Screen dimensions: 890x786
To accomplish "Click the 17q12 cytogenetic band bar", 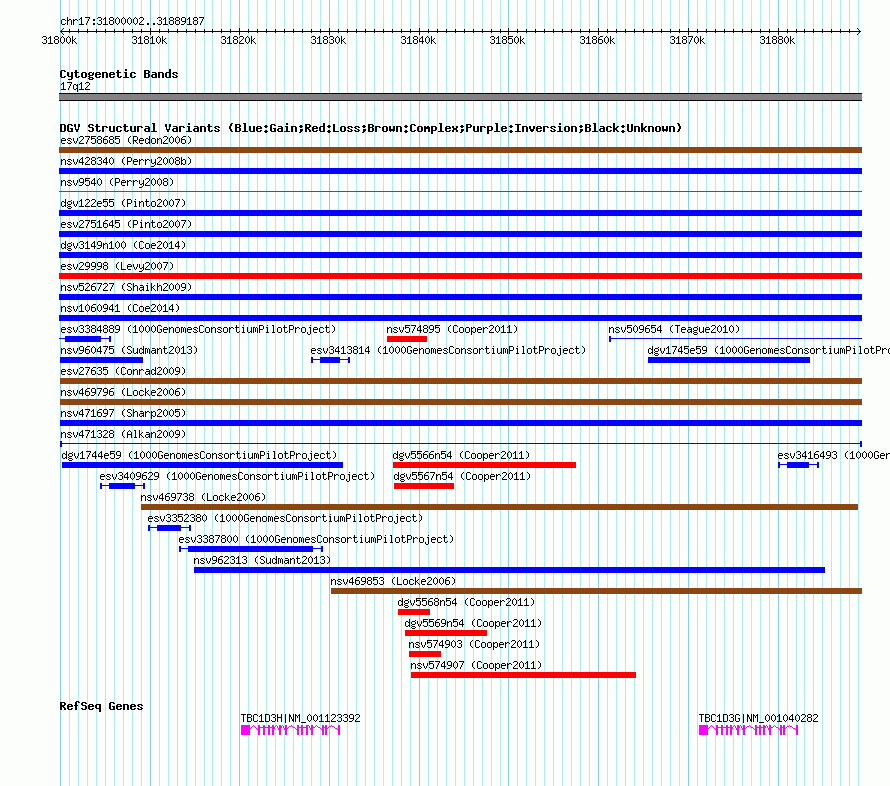I will [460, 97].
